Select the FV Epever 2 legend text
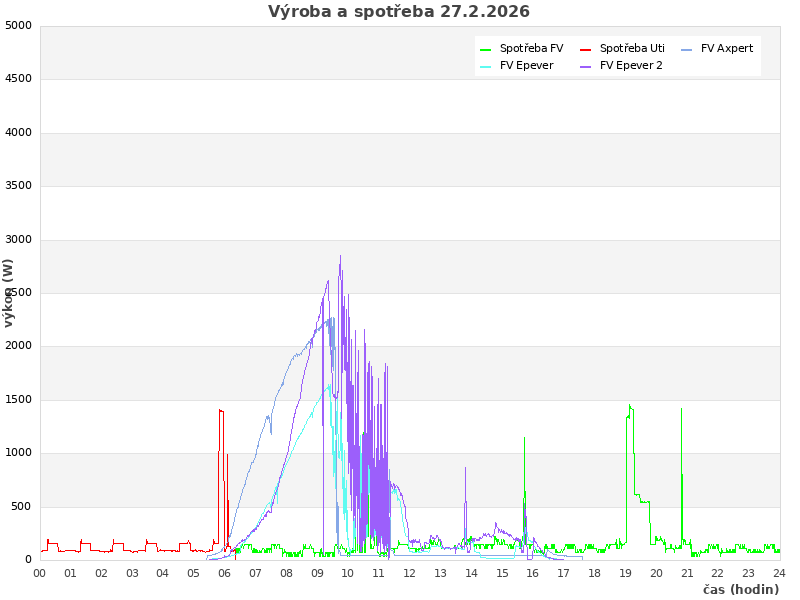The image size is (800, 600). 631,65
